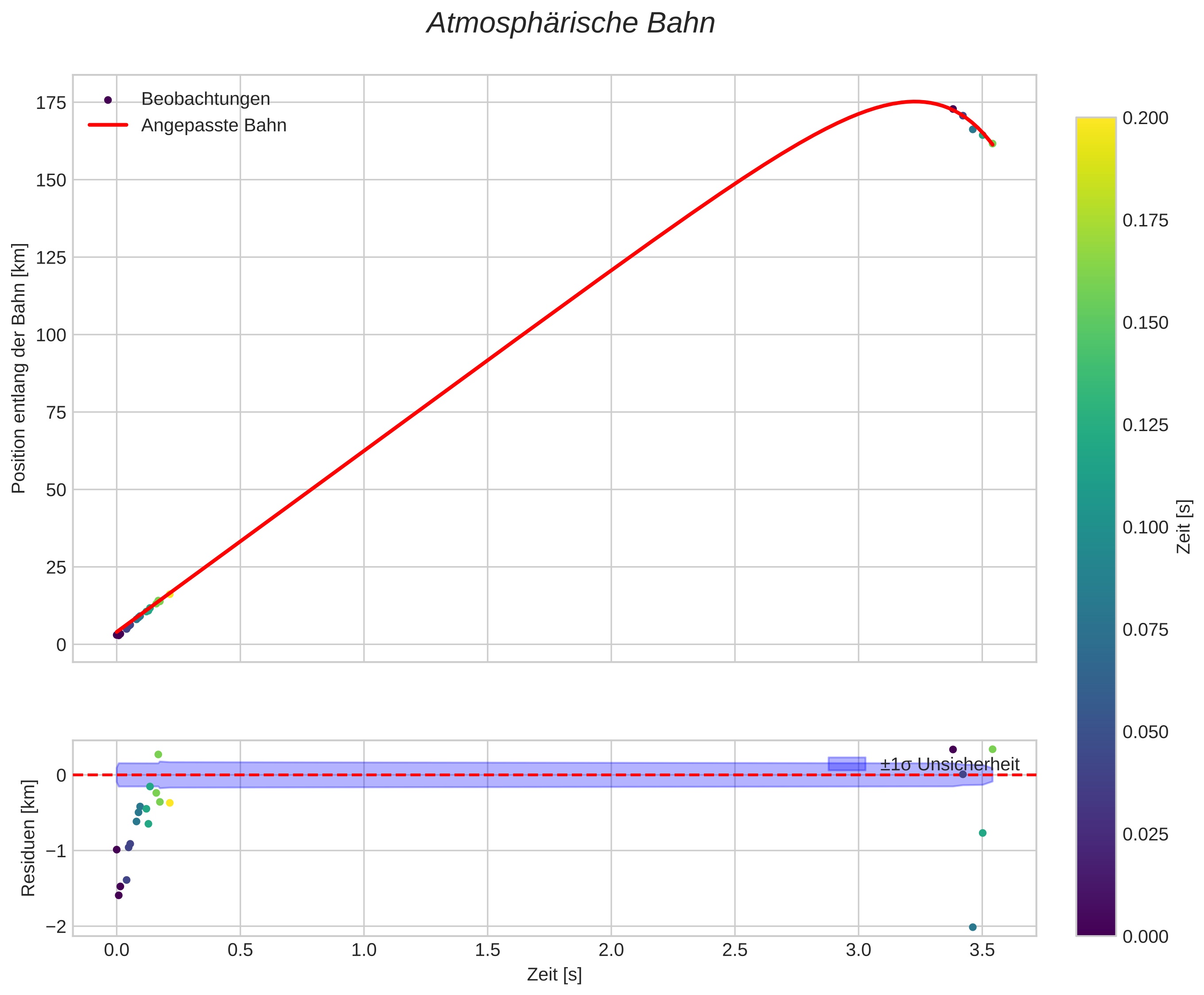Click the yellow residual point near 0.2 s
This screenshot has width=1204, height=995.
(170, 803)
